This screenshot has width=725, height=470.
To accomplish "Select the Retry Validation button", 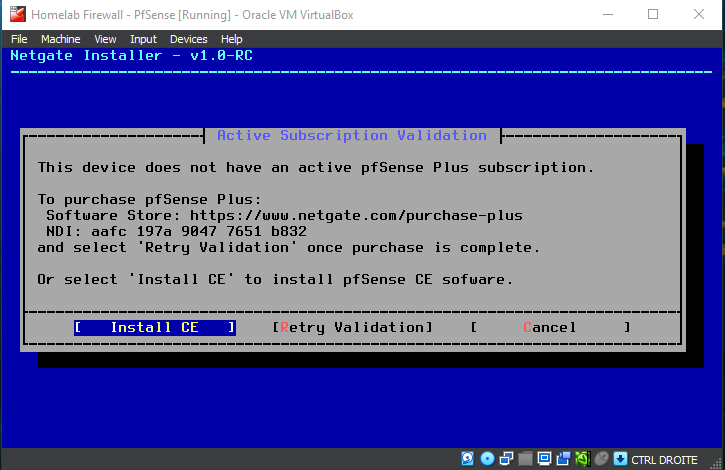I will [352, 328].
